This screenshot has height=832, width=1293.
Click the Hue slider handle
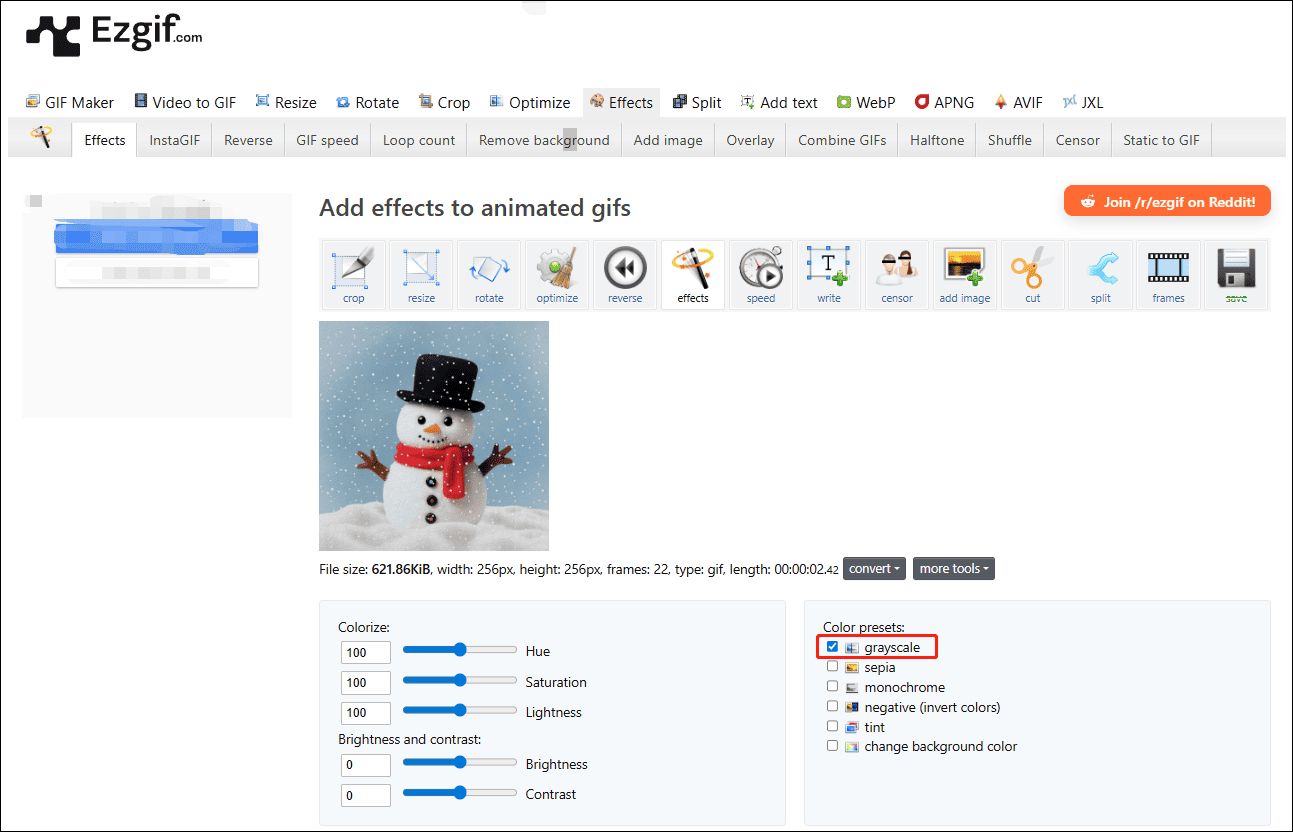(460, 650)
